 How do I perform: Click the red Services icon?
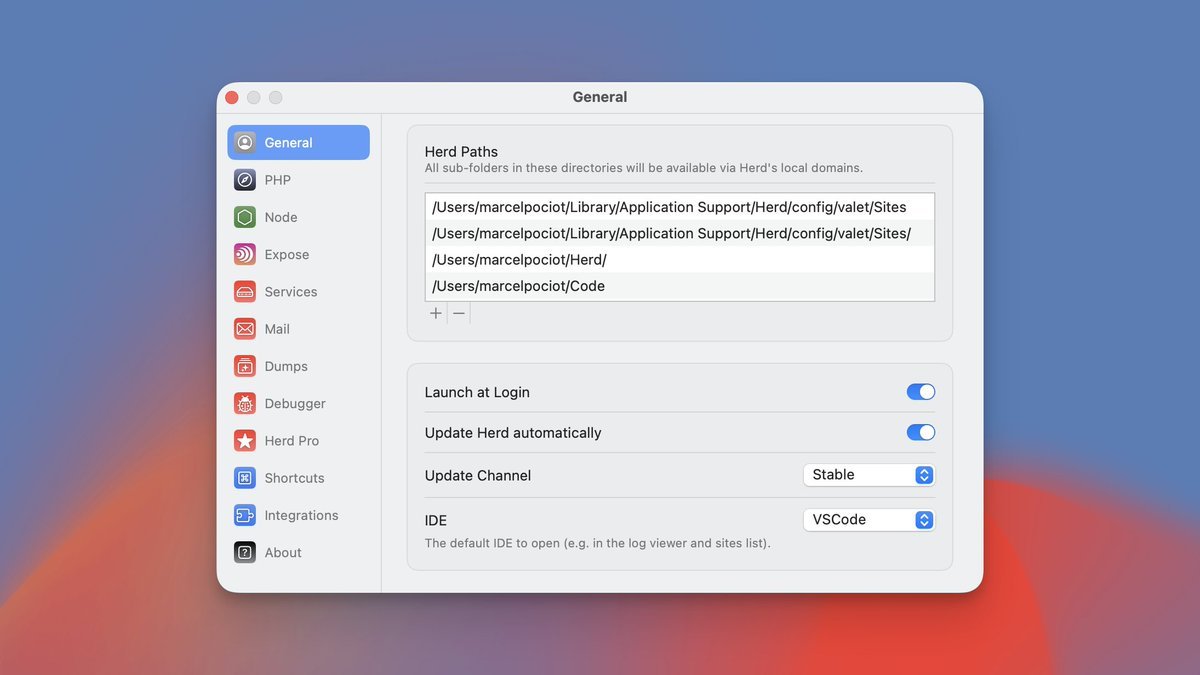pos(245,292)
